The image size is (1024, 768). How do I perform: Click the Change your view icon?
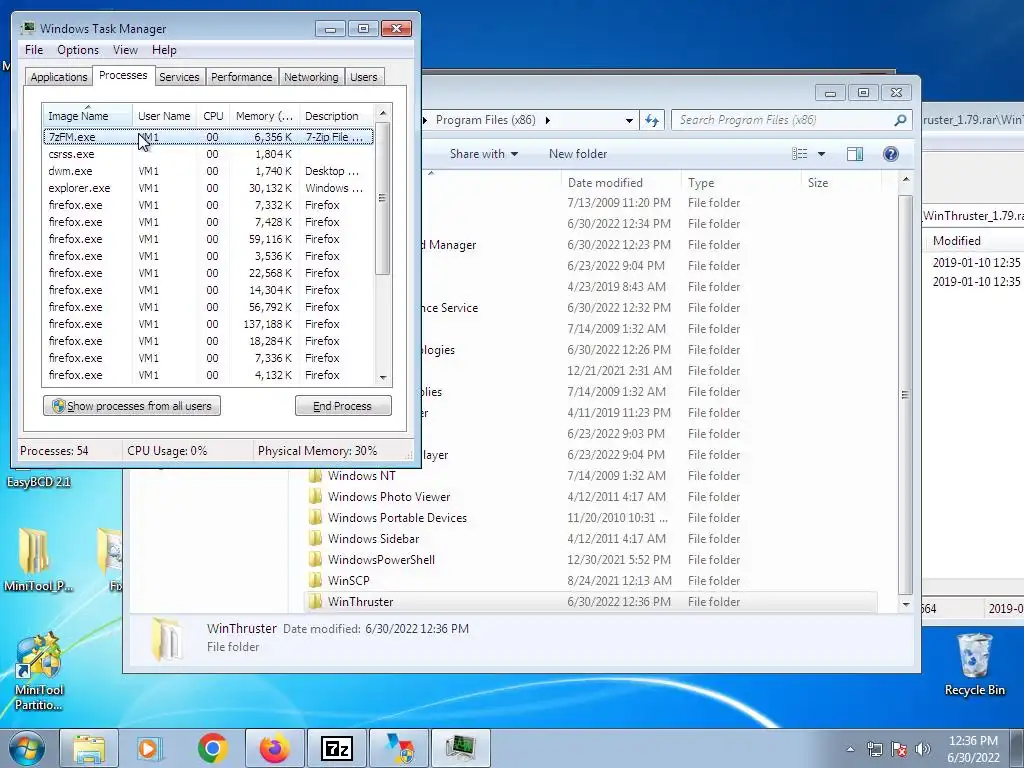point(799,154)
